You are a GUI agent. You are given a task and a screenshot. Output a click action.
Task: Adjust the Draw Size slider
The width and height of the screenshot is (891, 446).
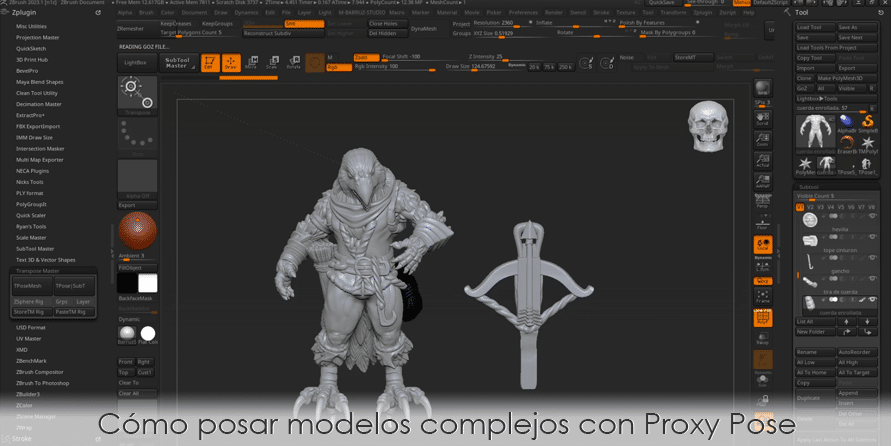point(485,67)
